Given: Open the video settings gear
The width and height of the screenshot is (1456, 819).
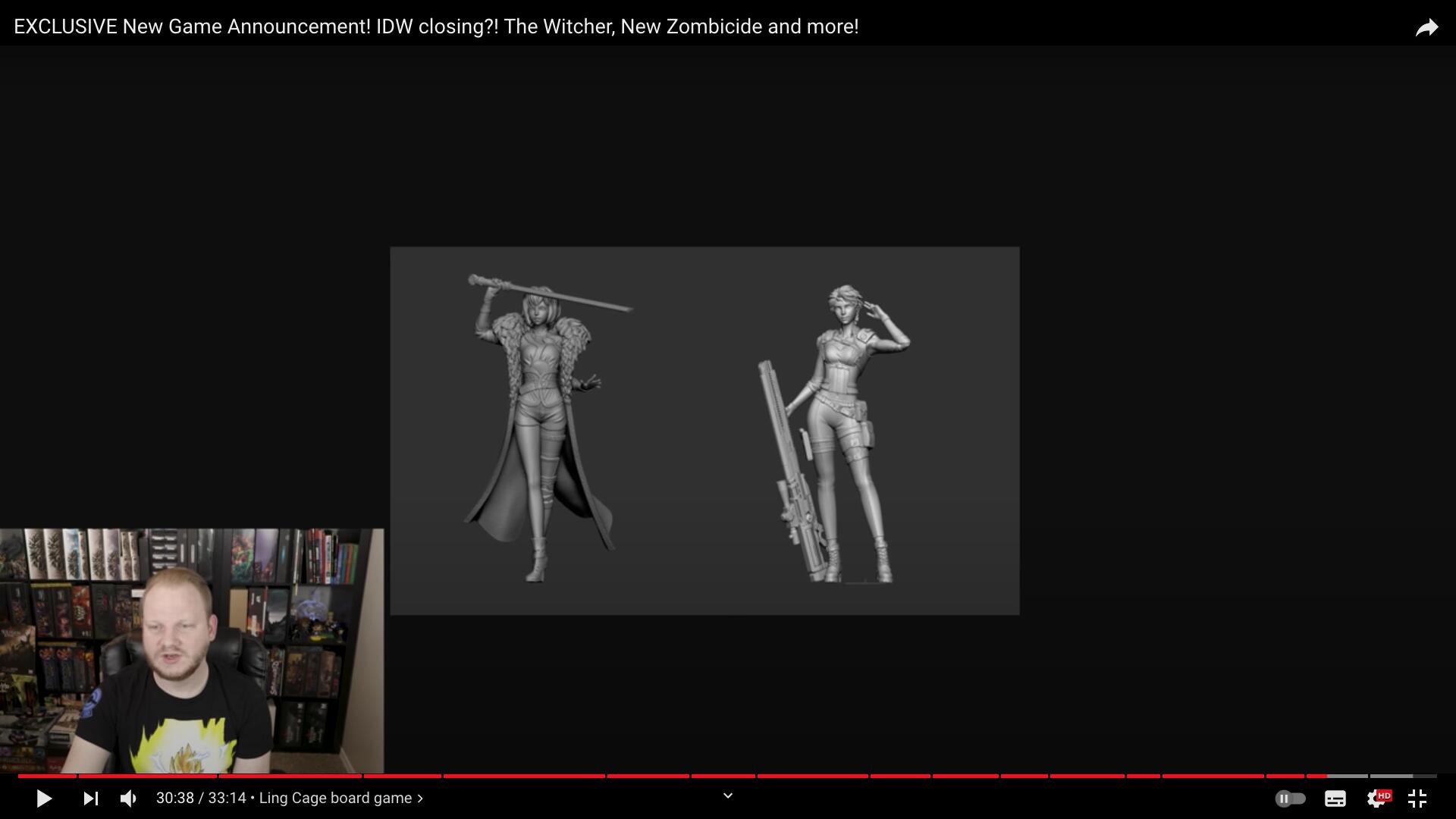Looking at the screenshot, I should (1378, 799).
